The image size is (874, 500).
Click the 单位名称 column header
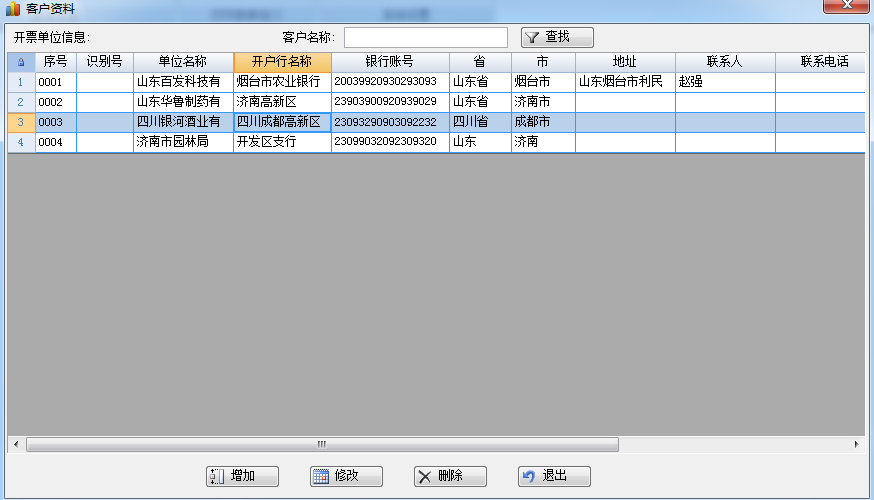point(183,62)
